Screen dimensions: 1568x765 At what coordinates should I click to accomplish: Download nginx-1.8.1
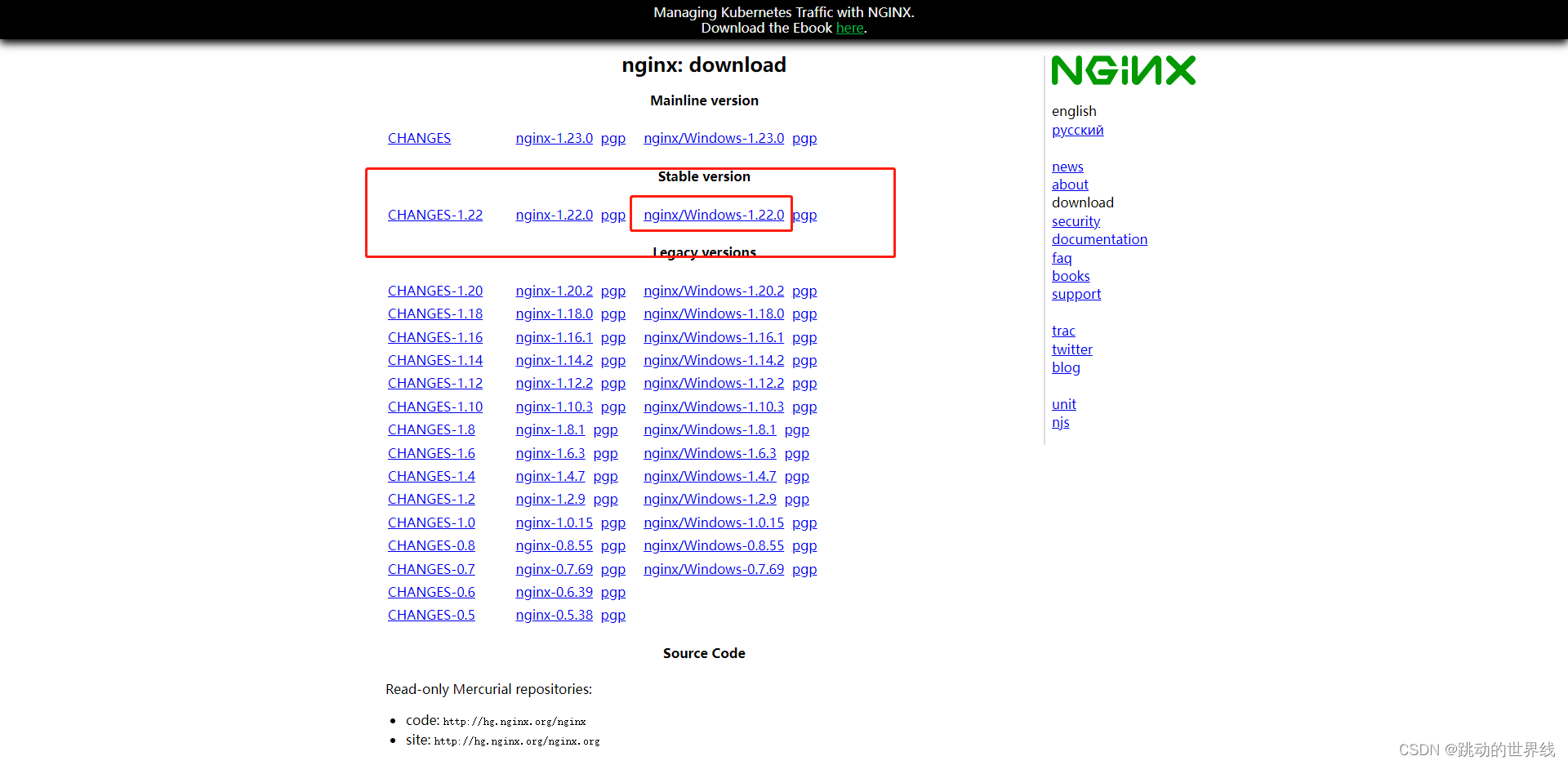[x=550, y=429]
